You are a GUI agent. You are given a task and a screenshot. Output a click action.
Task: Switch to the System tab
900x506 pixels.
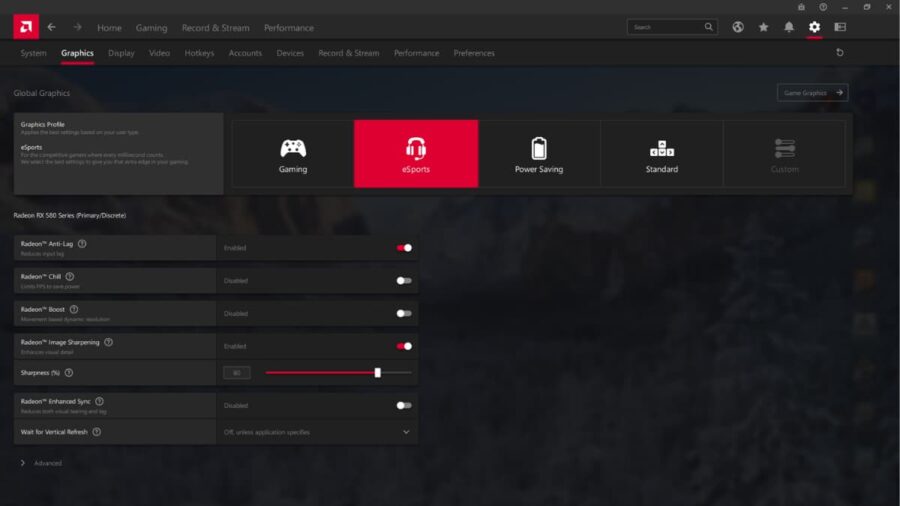33,53
